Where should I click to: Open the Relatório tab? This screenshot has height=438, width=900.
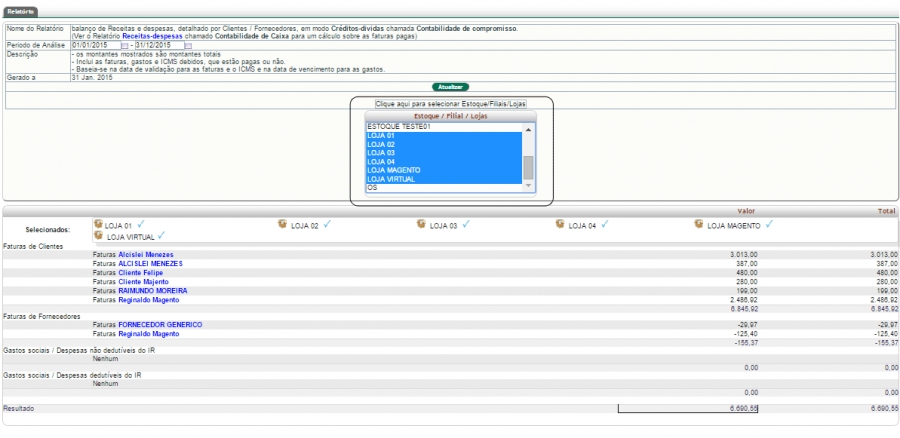coord(20,11)
